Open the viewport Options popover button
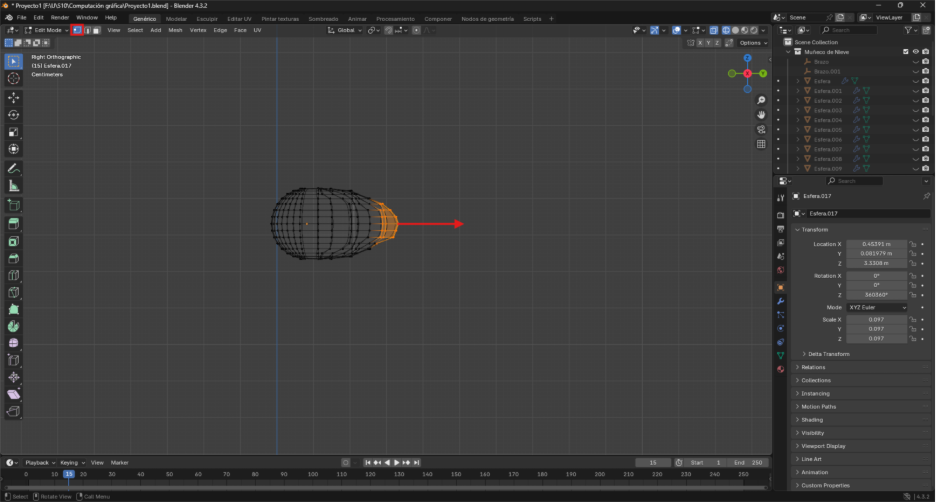 [x=753, y=43]
